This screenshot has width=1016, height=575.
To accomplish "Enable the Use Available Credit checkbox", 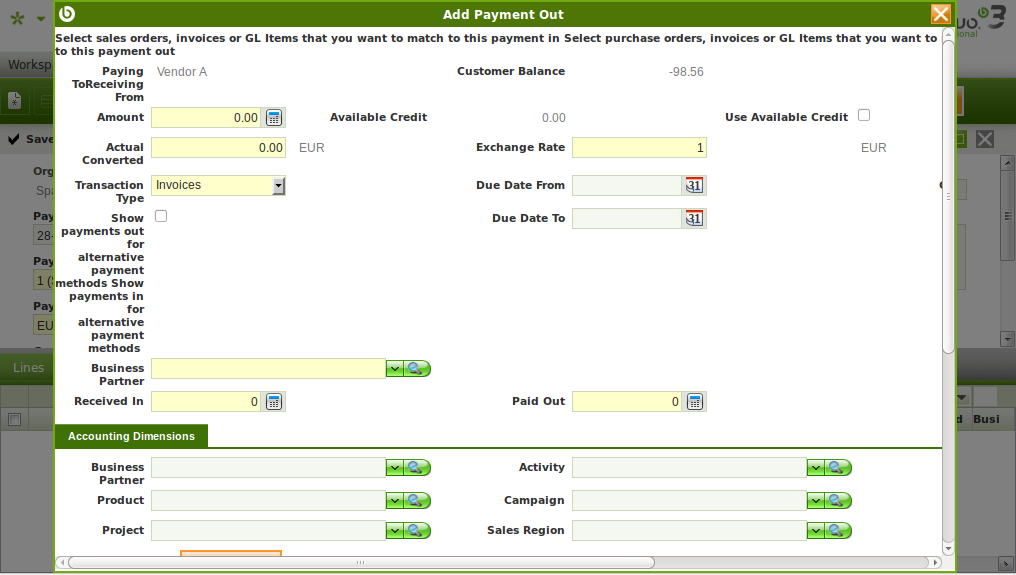I will 864,115.
